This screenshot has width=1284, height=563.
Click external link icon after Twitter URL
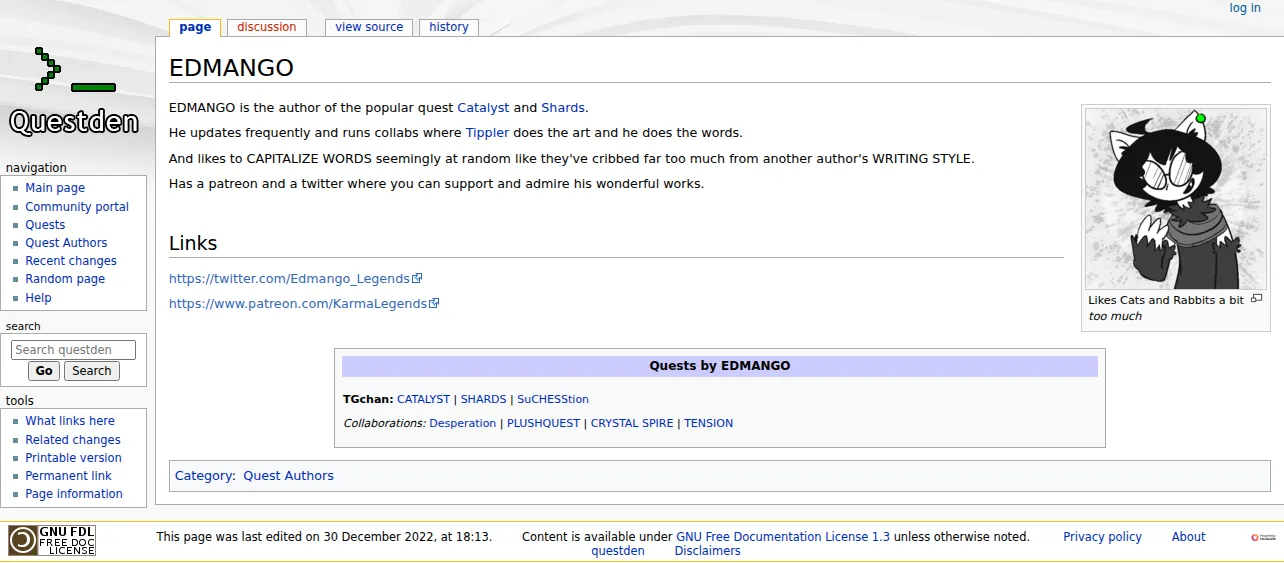point(417,278)
